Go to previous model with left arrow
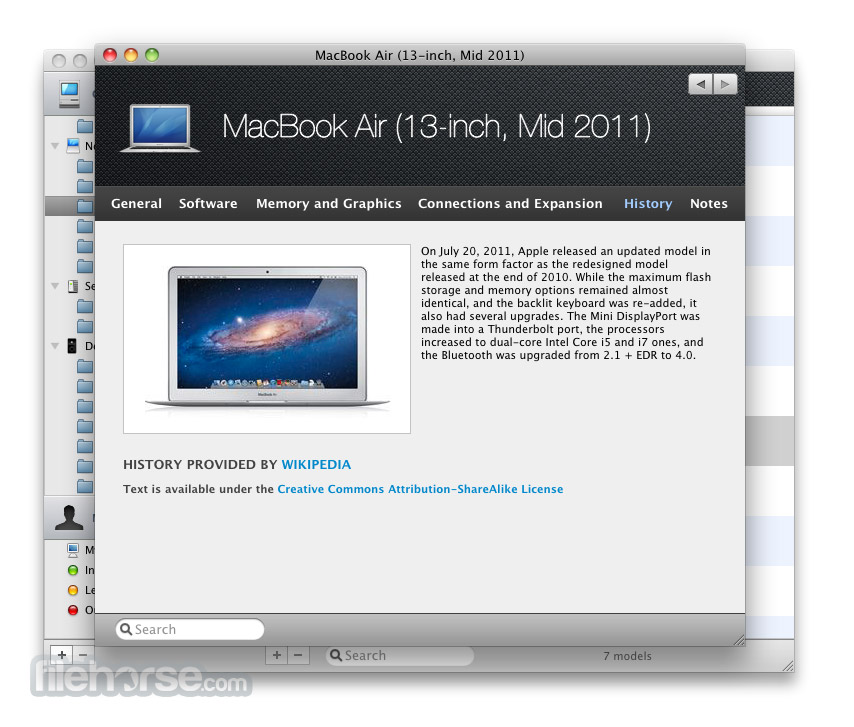This screenshot has width=854, height=727. point(701,84)
